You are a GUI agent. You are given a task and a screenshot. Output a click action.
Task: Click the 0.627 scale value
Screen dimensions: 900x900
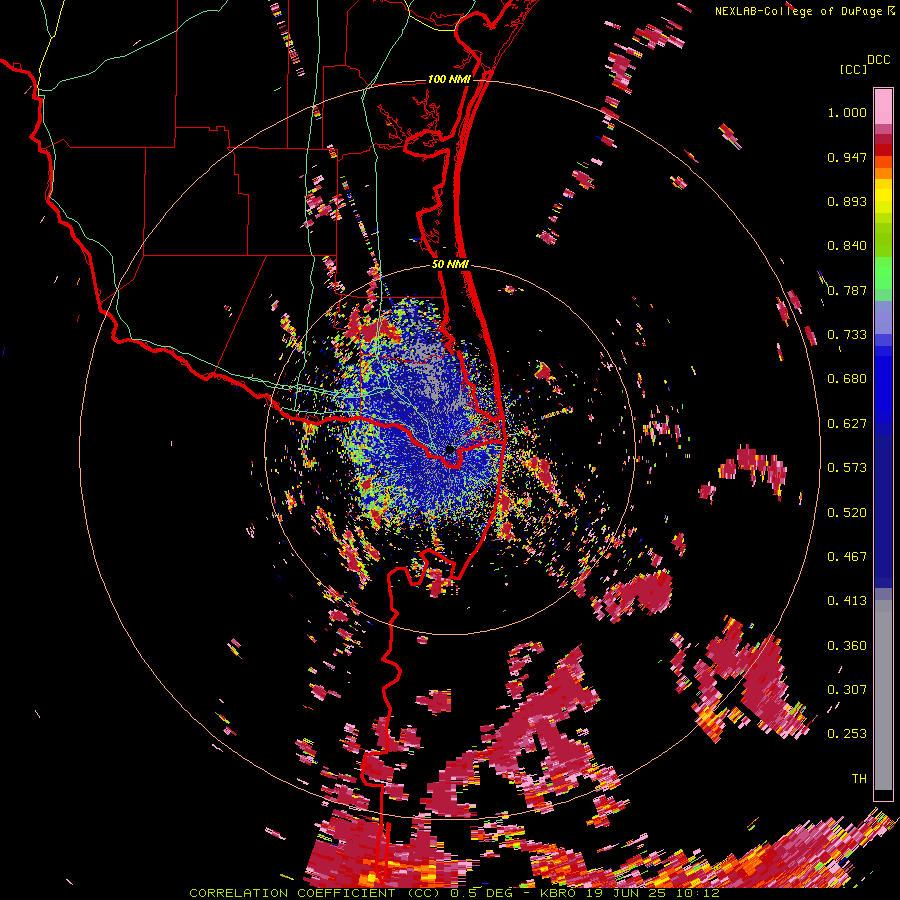847,424
